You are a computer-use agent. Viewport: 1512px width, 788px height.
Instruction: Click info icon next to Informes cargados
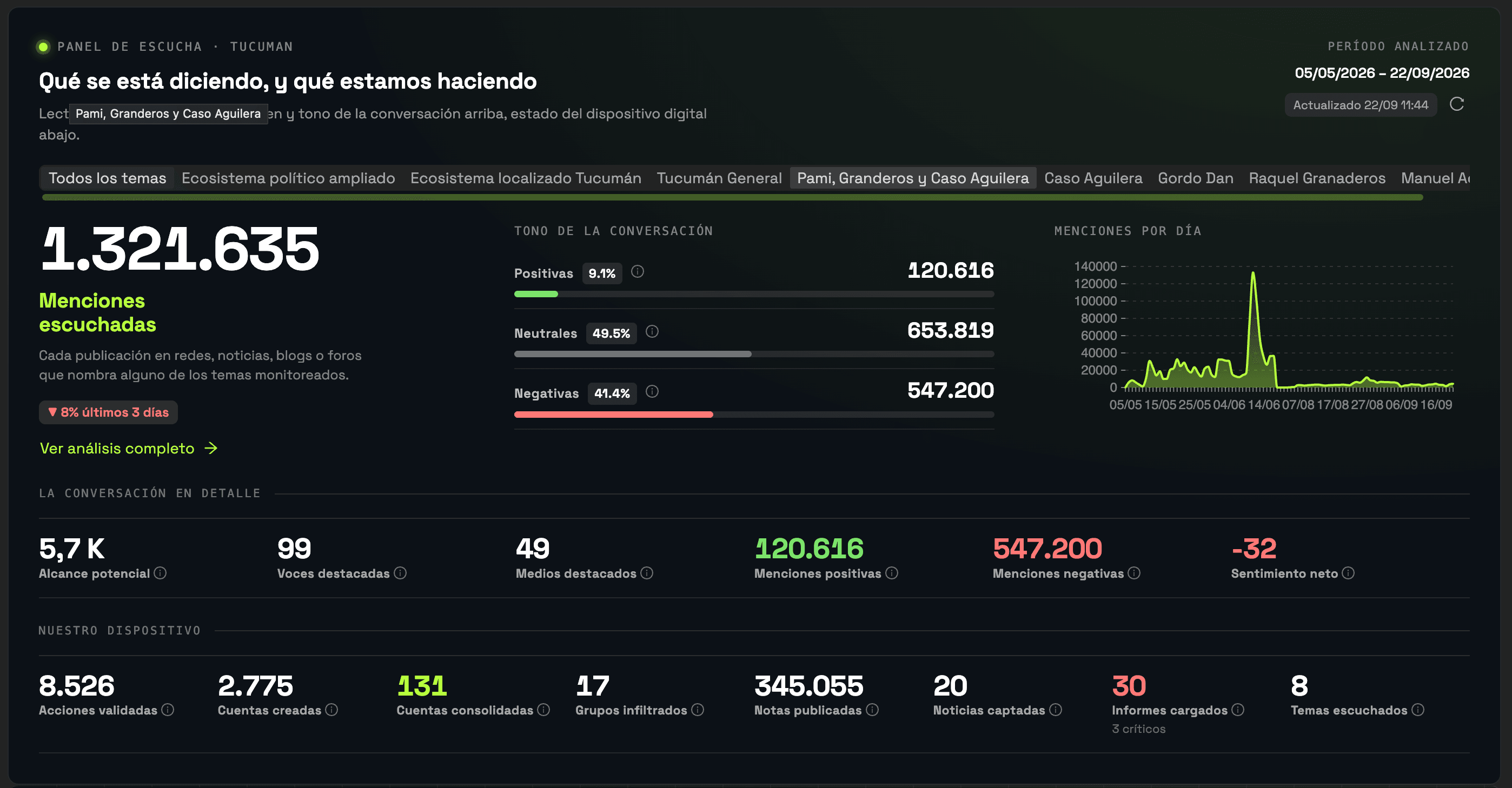click(1237, 710)
